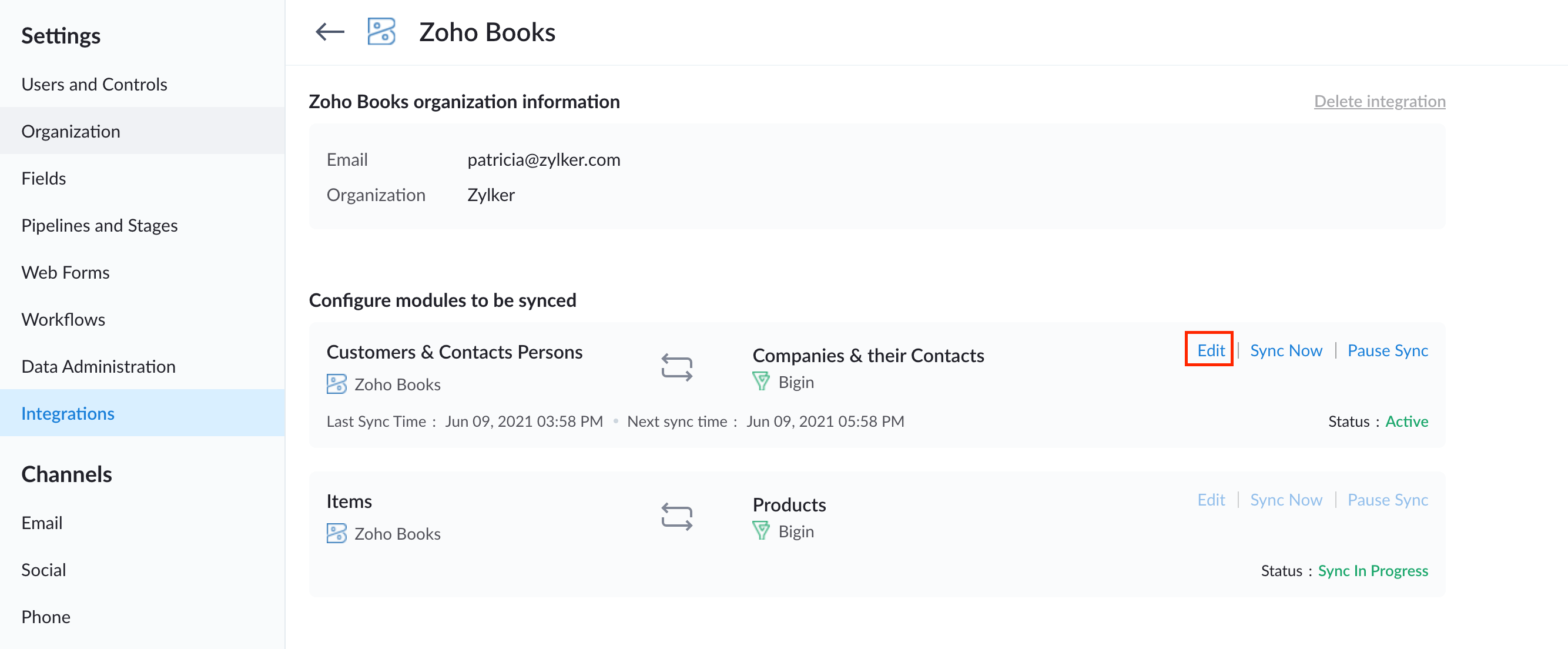Select Organization in settings sidebar

(x=71, y=131)
